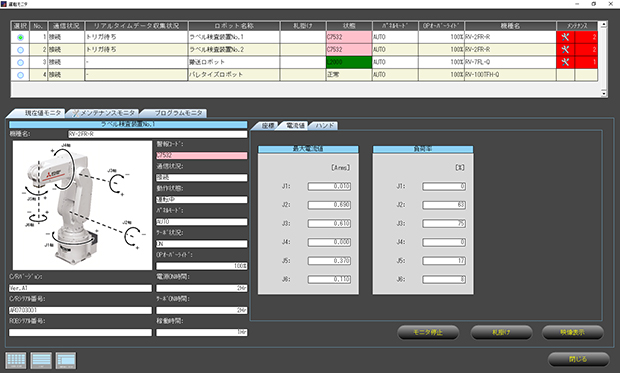Click application icon in title bar
620x373 pixels.
[x=4, y=4]
